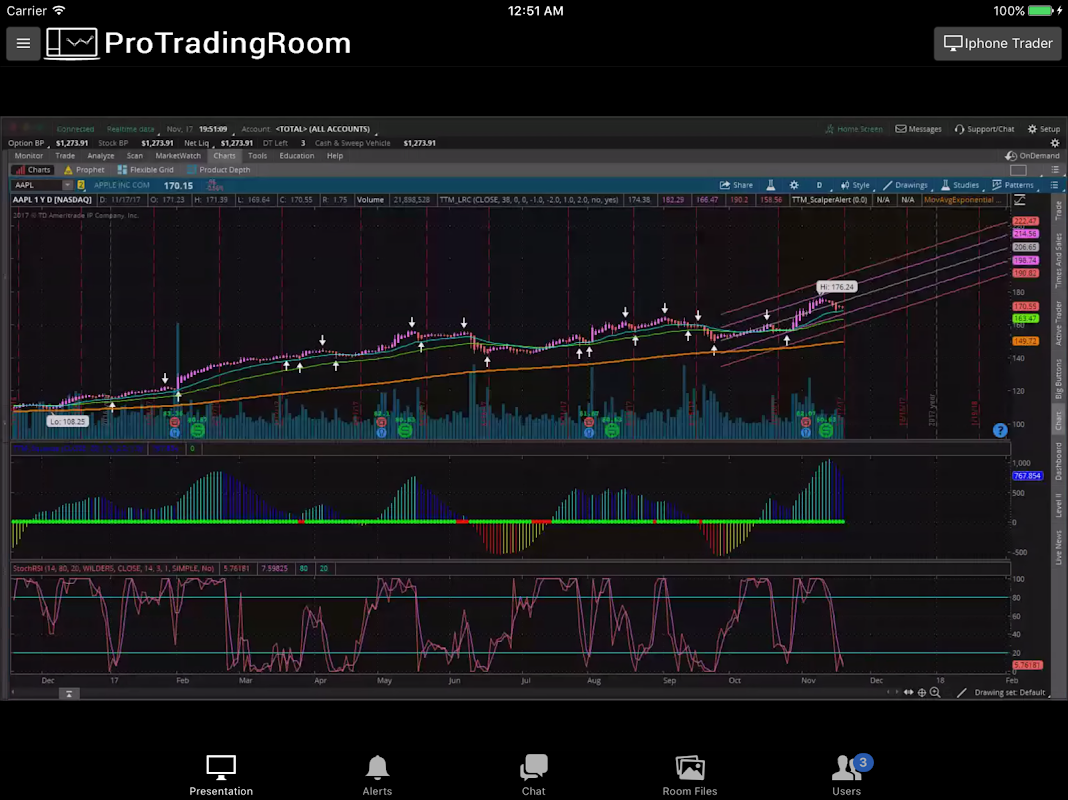Click the pan left-right arrows icon
The width and height of the screenshot is (1068, 800).
coord(909,692)
